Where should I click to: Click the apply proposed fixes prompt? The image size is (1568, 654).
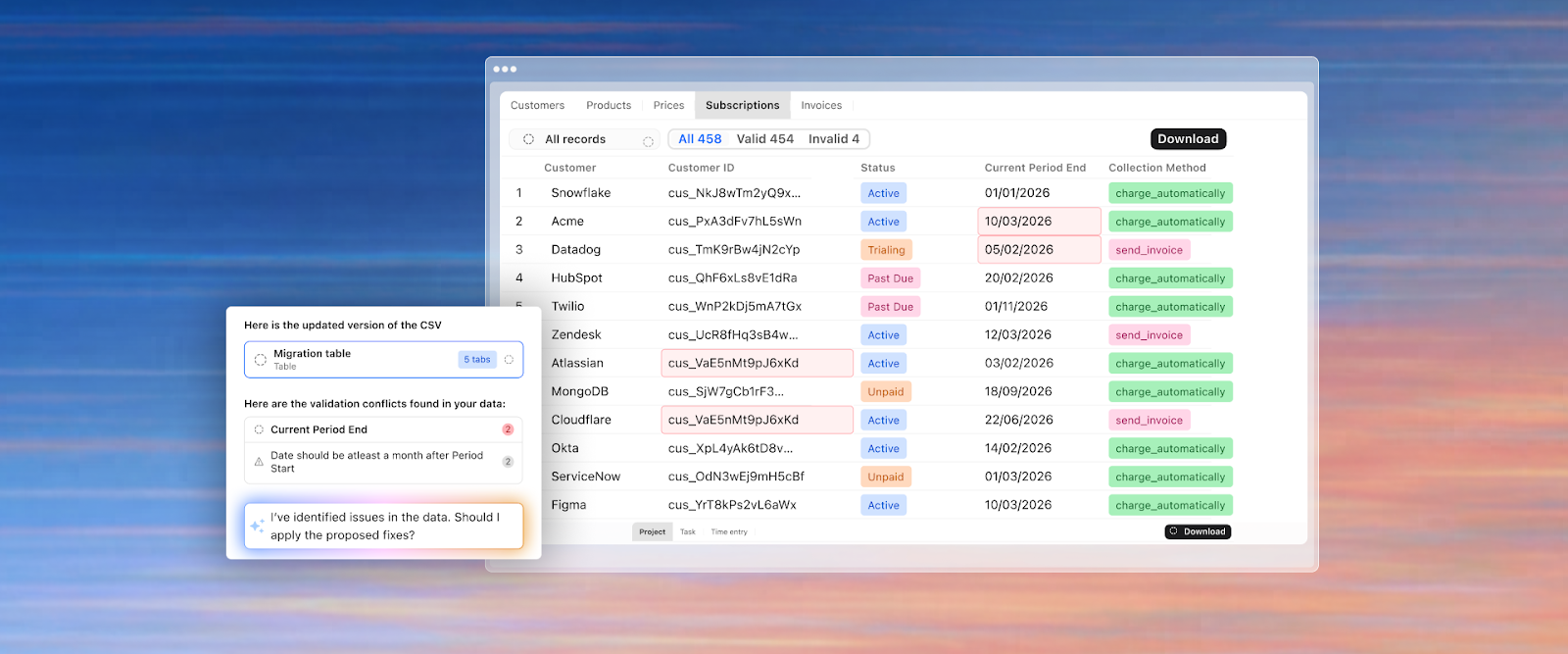click(x=383, y=527)
